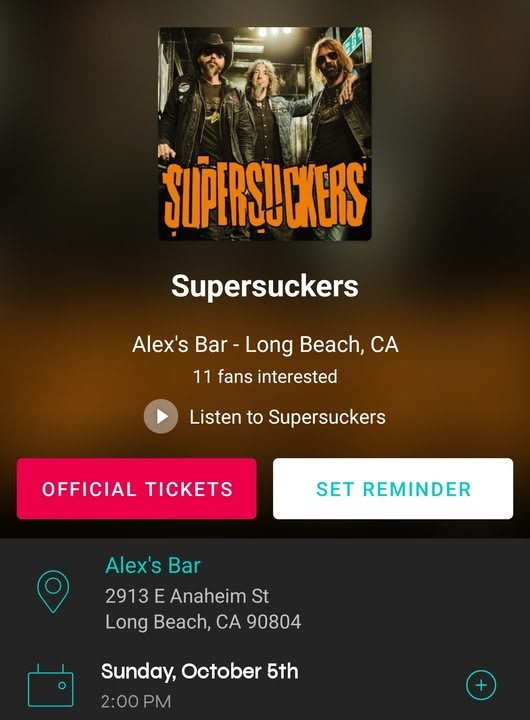
Task: Tap the 2913 E Anaheim St address line
Action: (187, 596)
